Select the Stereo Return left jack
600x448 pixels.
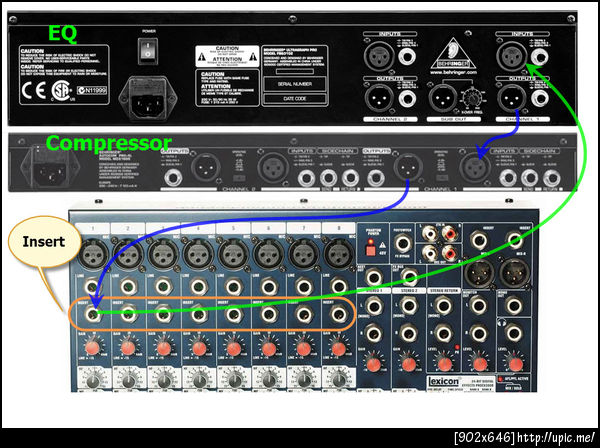443,306
